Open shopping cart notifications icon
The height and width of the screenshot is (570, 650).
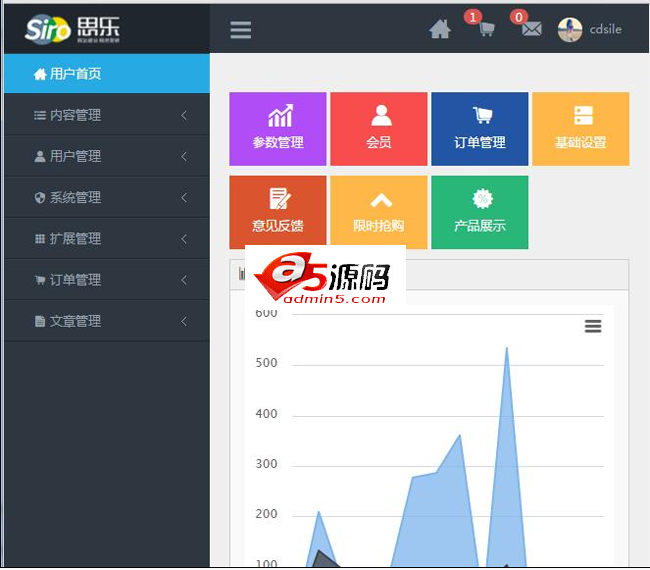coord(487,29)
